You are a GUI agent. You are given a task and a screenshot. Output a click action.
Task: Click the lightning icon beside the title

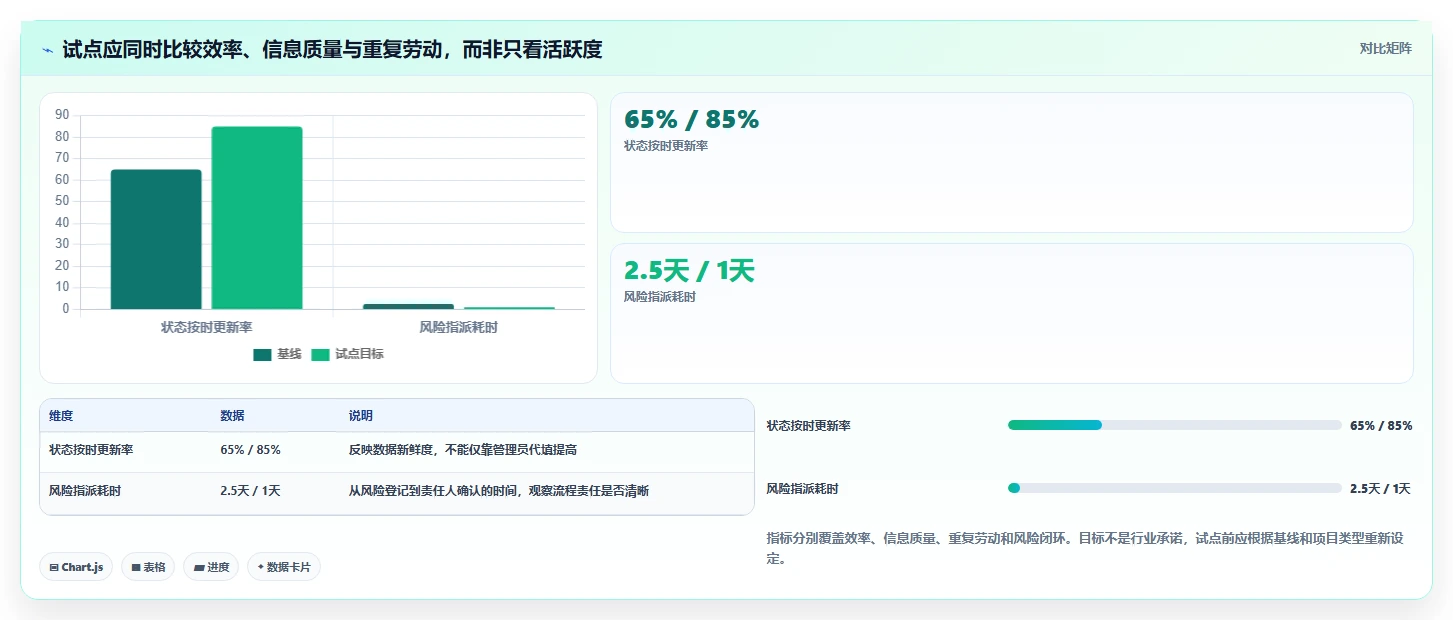coord(48,50)
